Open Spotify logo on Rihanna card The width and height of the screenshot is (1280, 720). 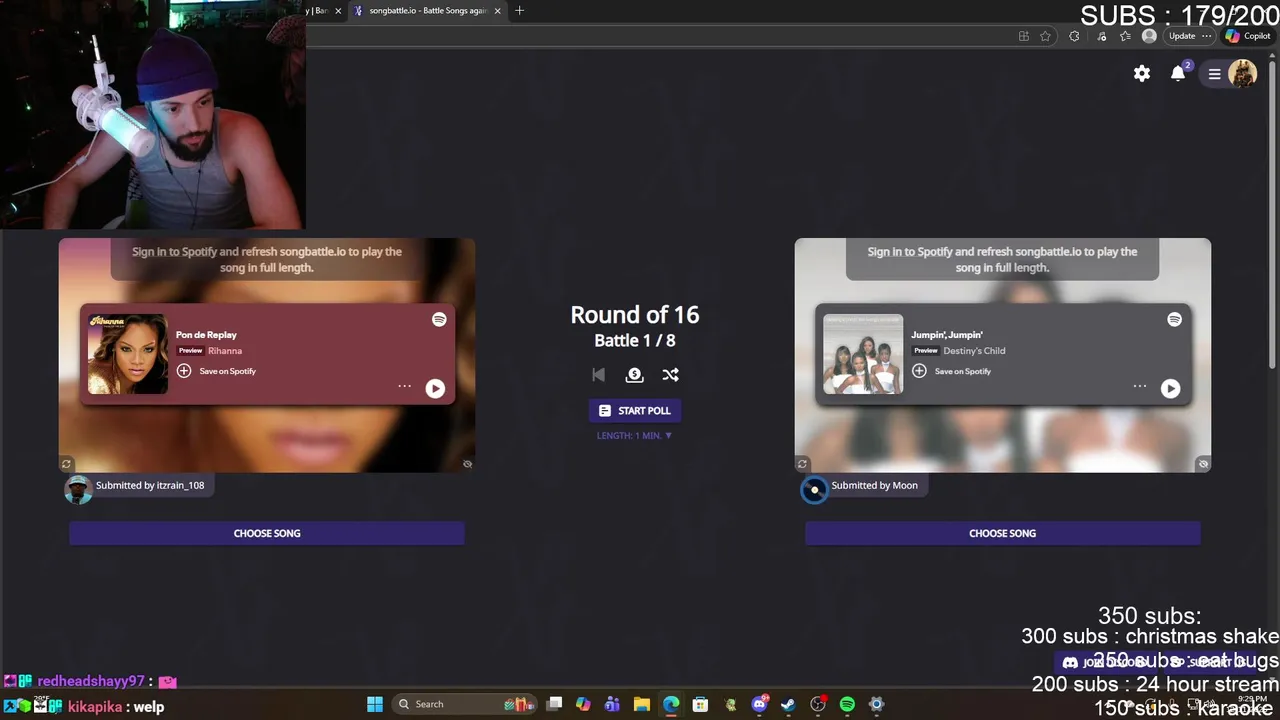pos(439,319)
